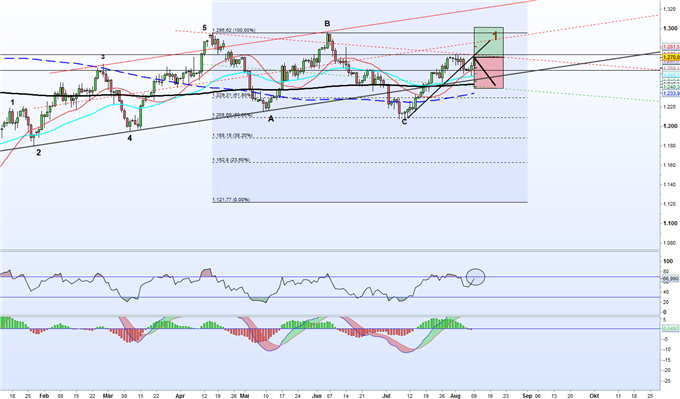Select the green take-profit target box
The height and width of the screenshot is (399, 680).
489,42
